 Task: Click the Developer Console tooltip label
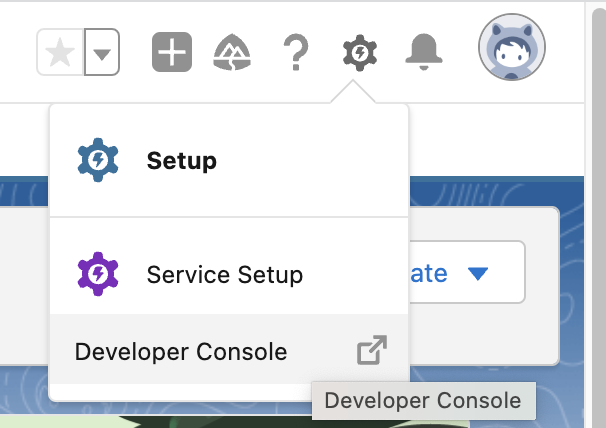click(424, 401)
